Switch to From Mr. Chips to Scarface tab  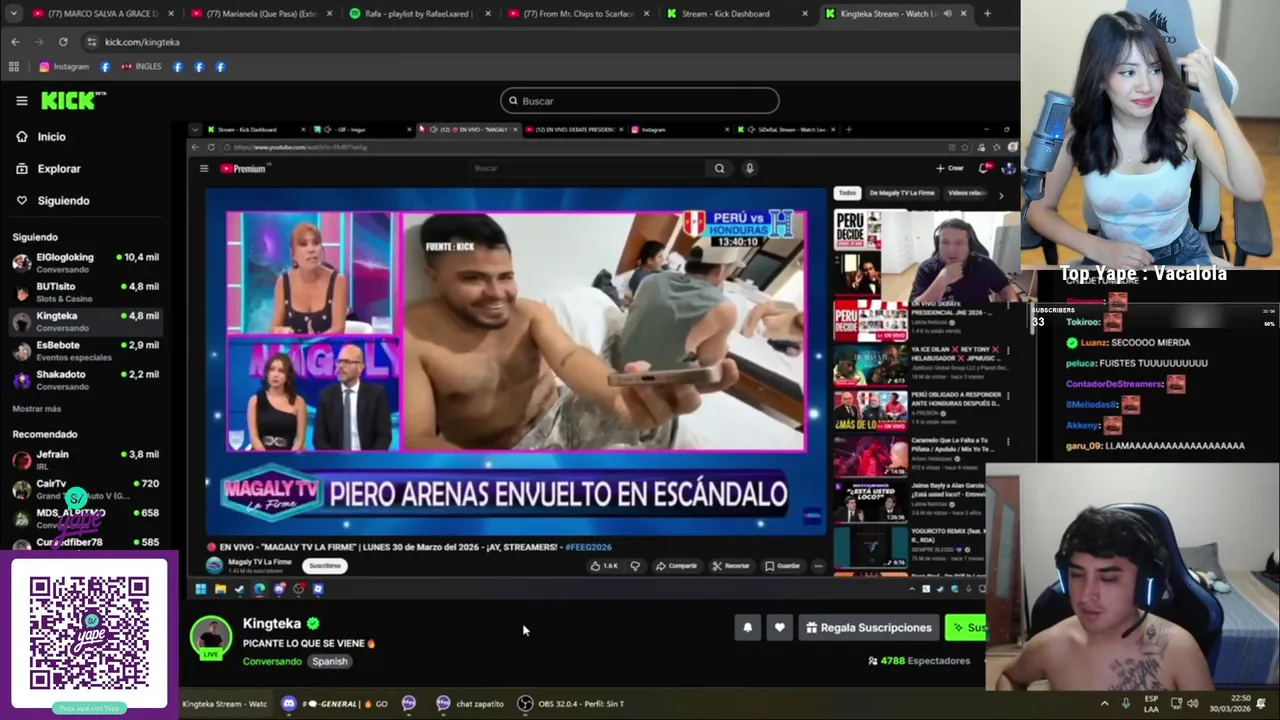578,14
